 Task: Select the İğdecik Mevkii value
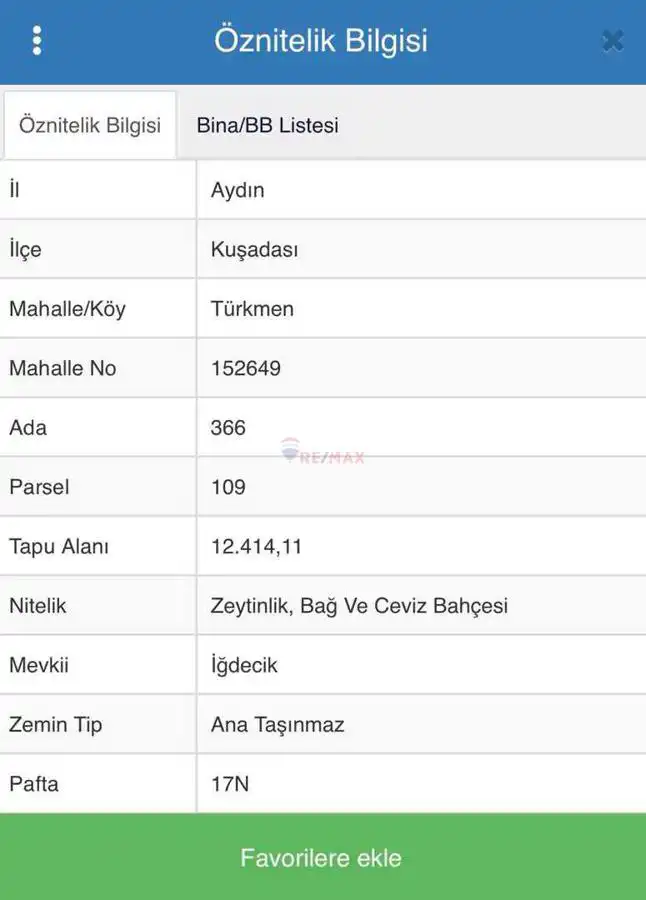244,665
